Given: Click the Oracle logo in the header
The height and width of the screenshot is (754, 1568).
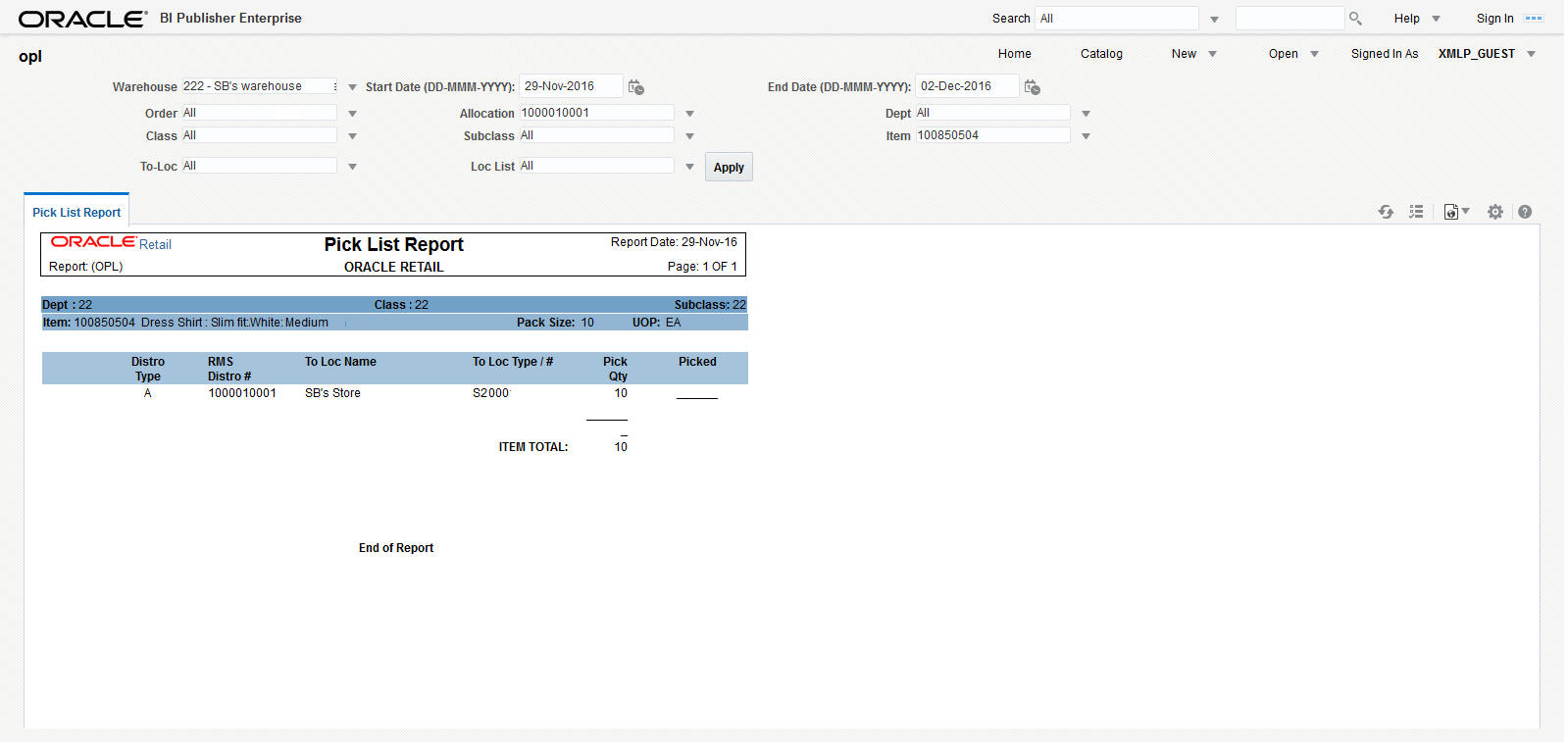Looking at the screenshot, I should [82, 19].
